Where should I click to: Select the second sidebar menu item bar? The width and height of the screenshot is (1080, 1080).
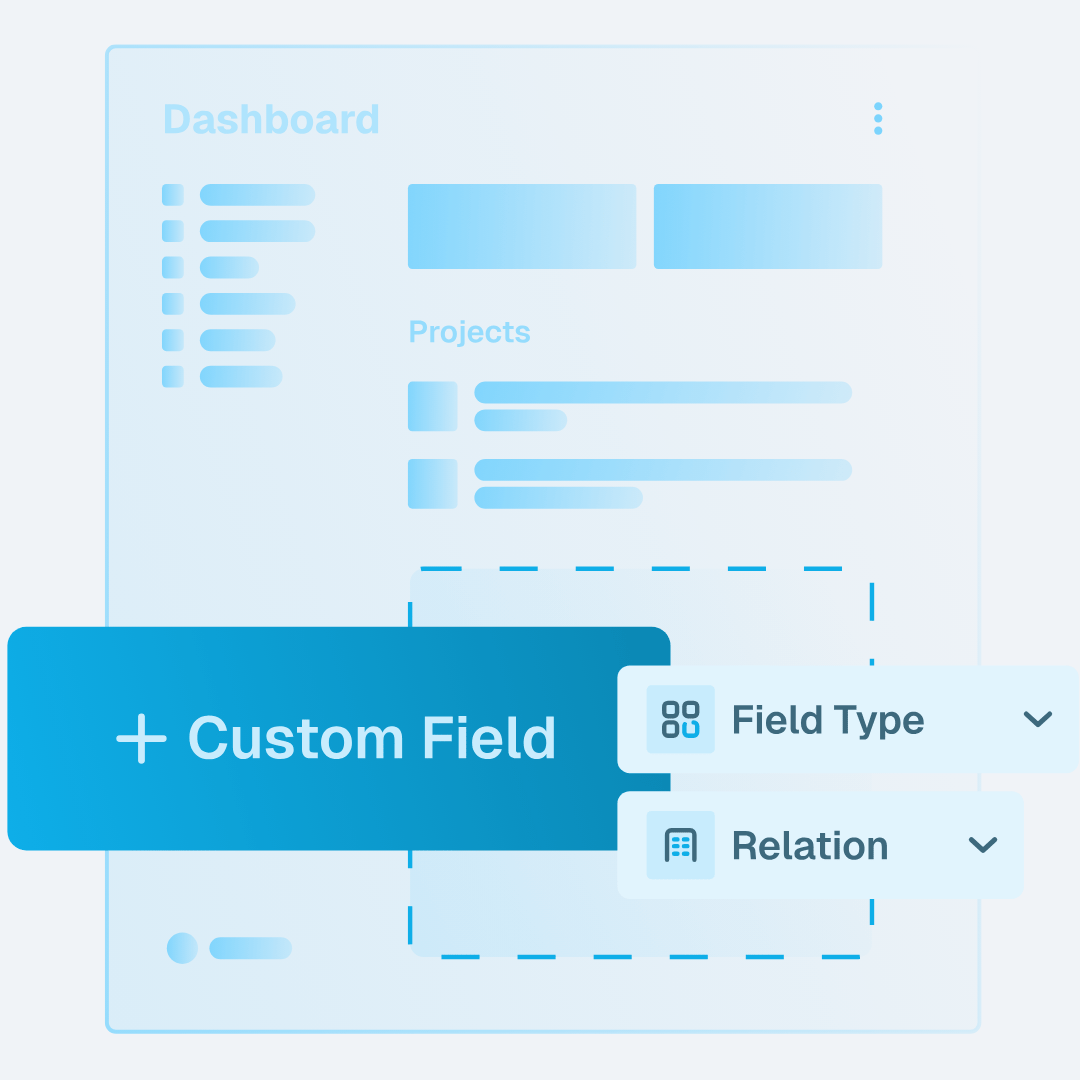[257, 231]
